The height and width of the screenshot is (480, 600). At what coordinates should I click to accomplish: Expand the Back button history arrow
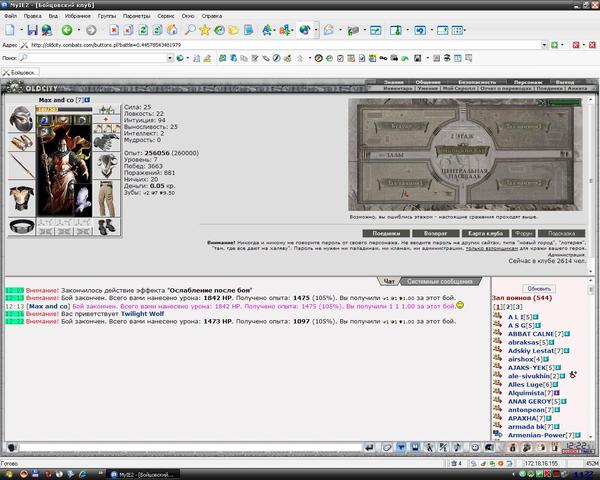[x=78, y=30]
